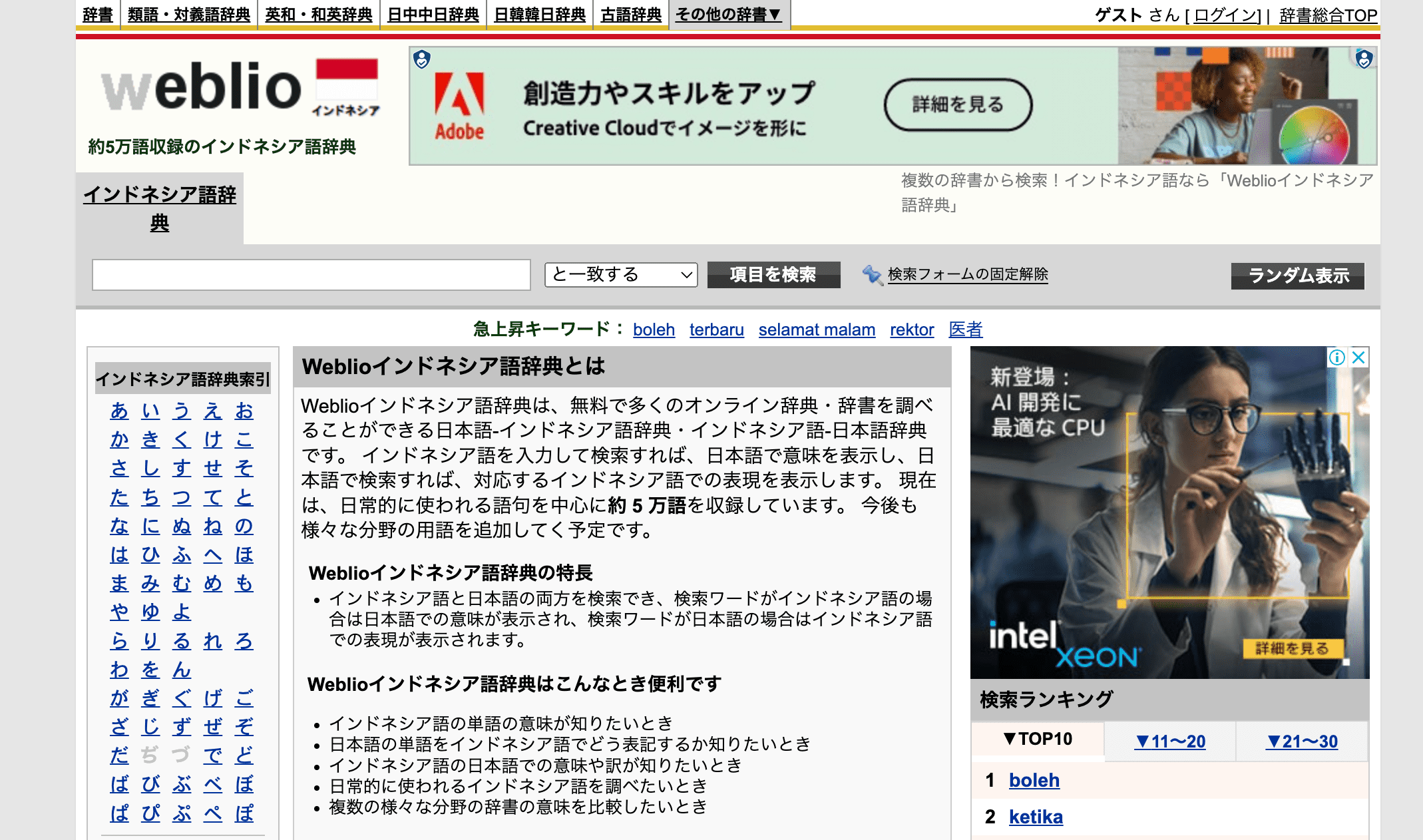Close the Intel Xeon ad with X
This screenshot has height=840, width=1423.
click(x=1358, y=357)
